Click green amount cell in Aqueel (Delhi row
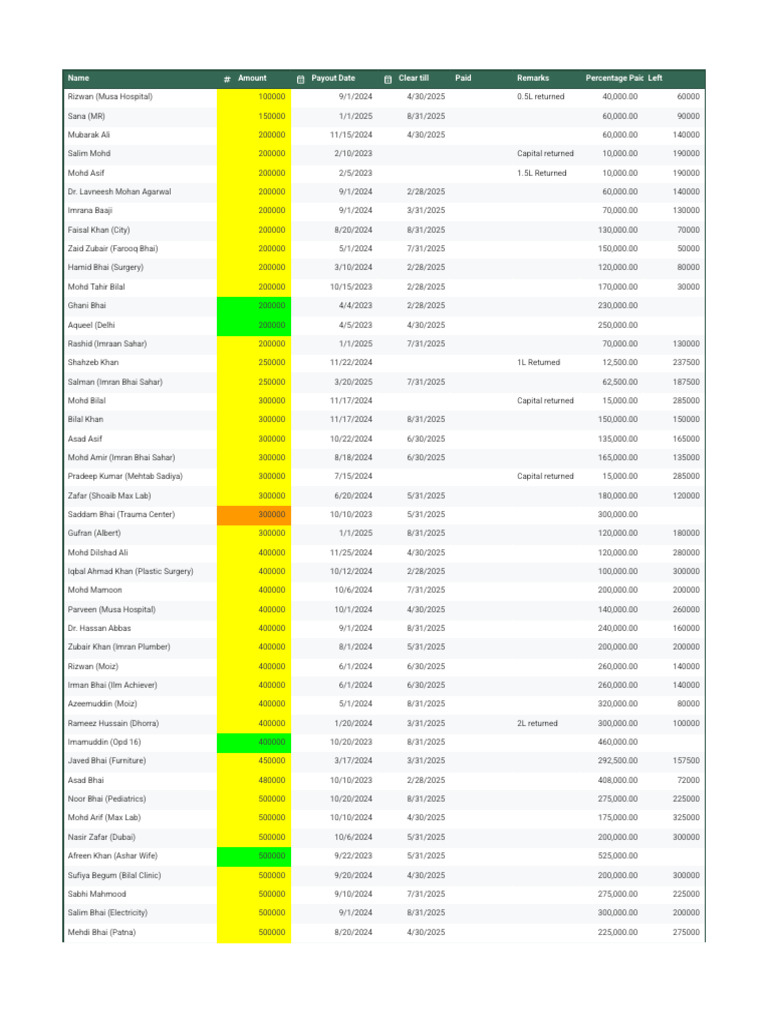The height and width of the screenshot is (1024, 768). 254,325
